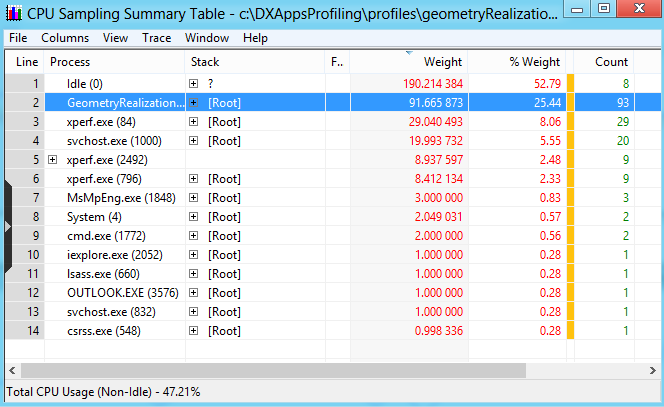The height and width of the screenshot is (407, 664).
Task: Minimize the CPU Sampling Summary window
Action: 577,8
